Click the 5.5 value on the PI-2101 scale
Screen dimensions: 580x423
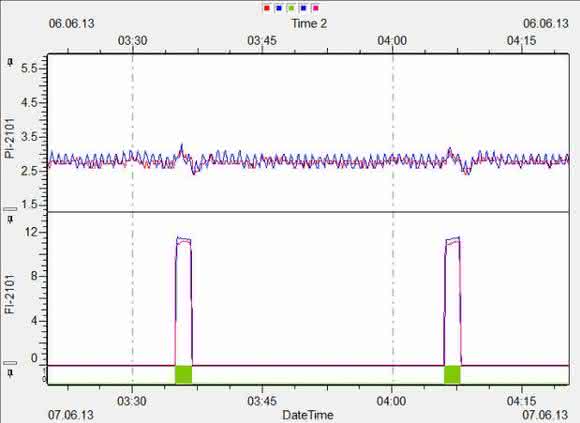(29, 68)
